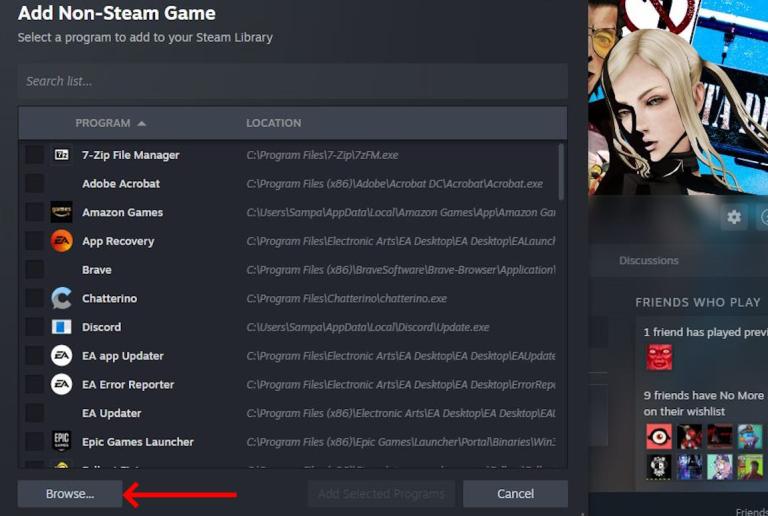Click the EA Error Reporter program name

(x=128, y=384)
